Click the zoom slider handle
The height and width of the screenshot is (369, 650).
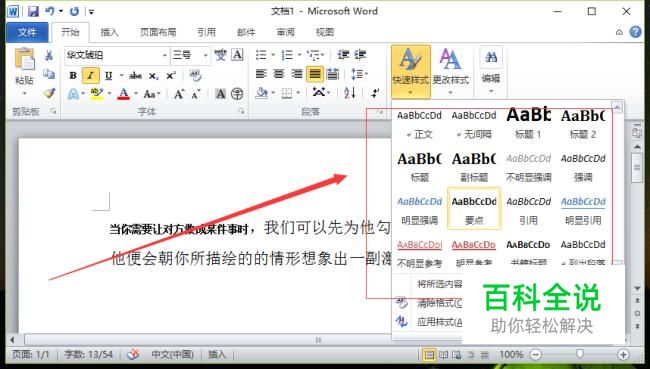580,354
